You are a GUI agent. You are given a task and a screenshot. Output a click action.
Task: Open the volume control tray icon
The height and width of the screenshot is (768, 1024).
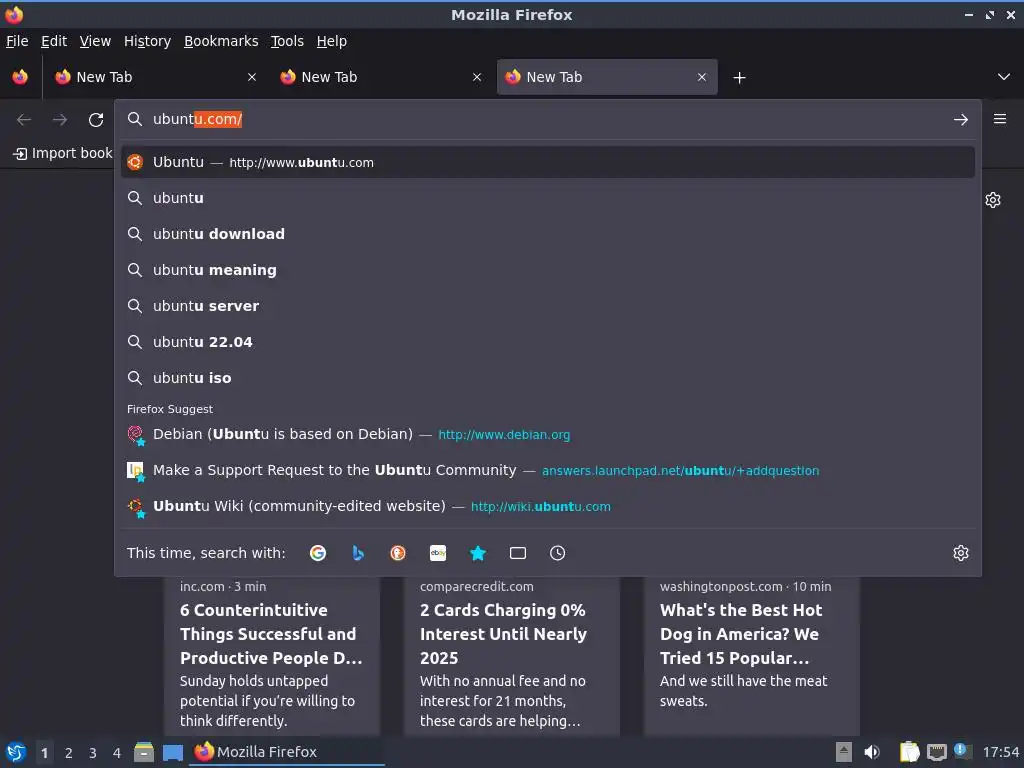coord(872,752)
